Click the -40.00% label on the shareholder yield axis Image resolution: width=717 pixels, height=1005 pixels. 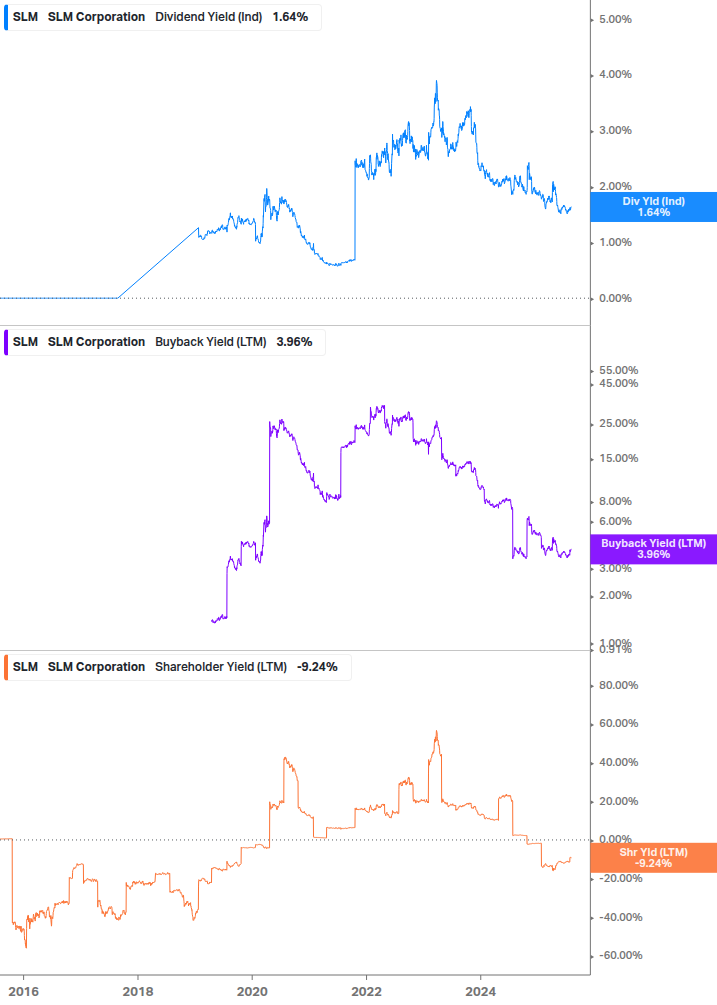click(x=620, y=918)
